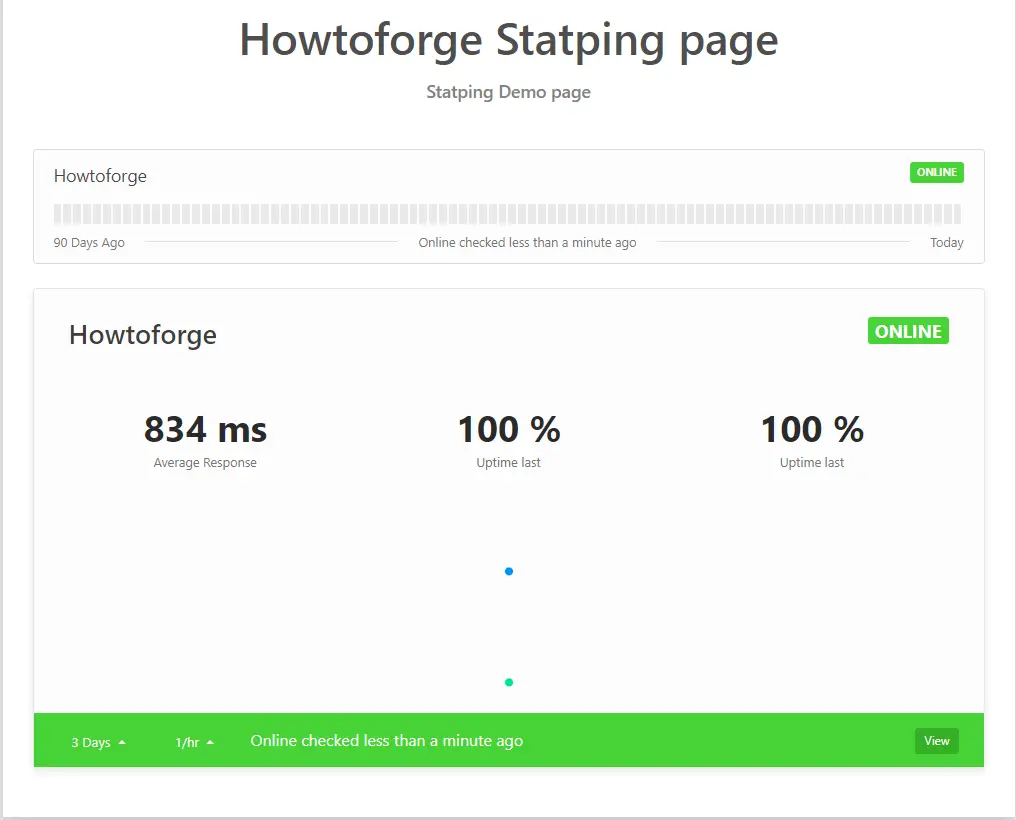Open the 1/hr interval dropdown
Viewport: 1016px width, 820px height.
(194, 742)
